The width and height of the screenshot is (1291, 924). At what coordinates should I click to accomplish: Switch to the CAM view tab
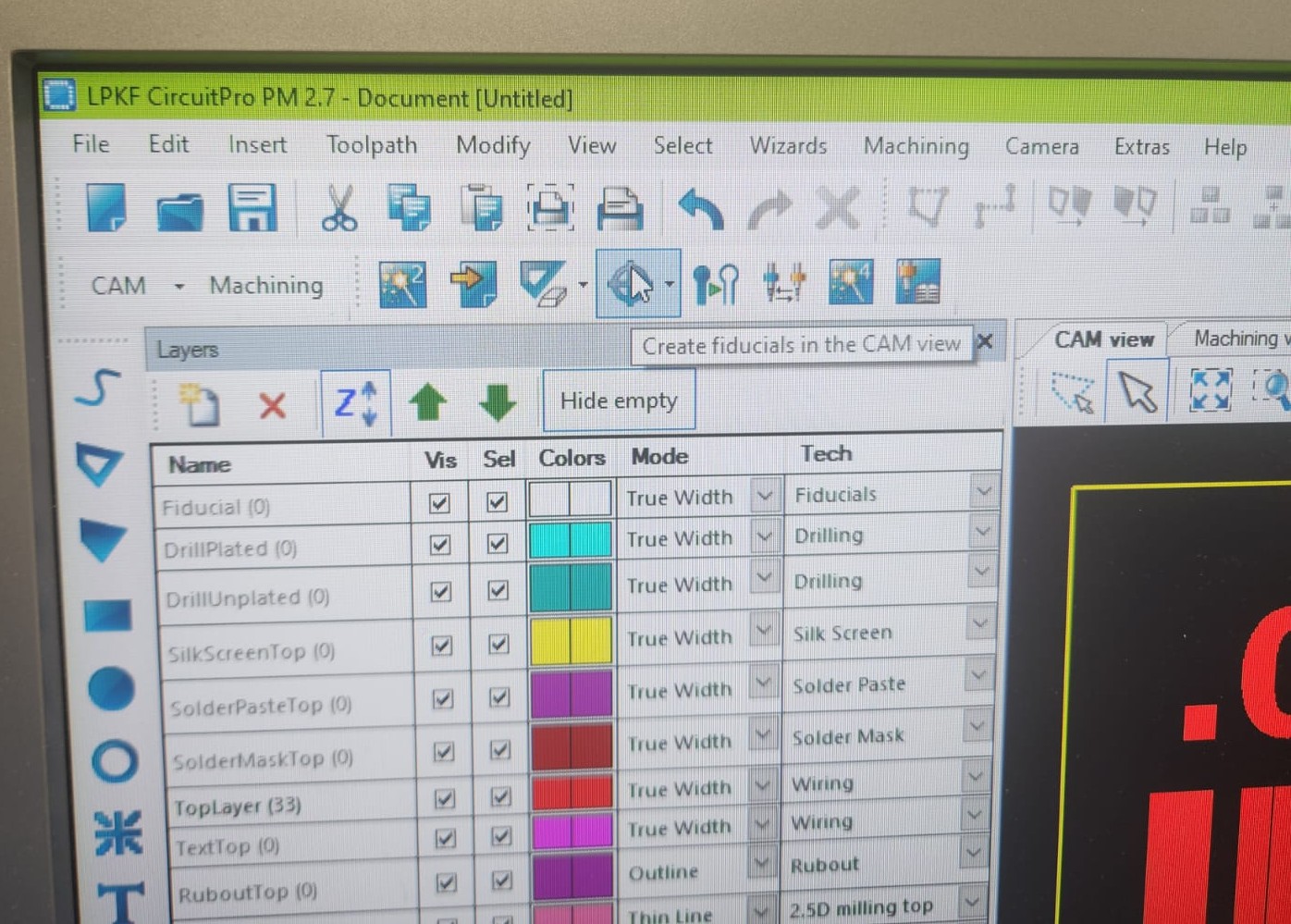[x=1104, y=339]
